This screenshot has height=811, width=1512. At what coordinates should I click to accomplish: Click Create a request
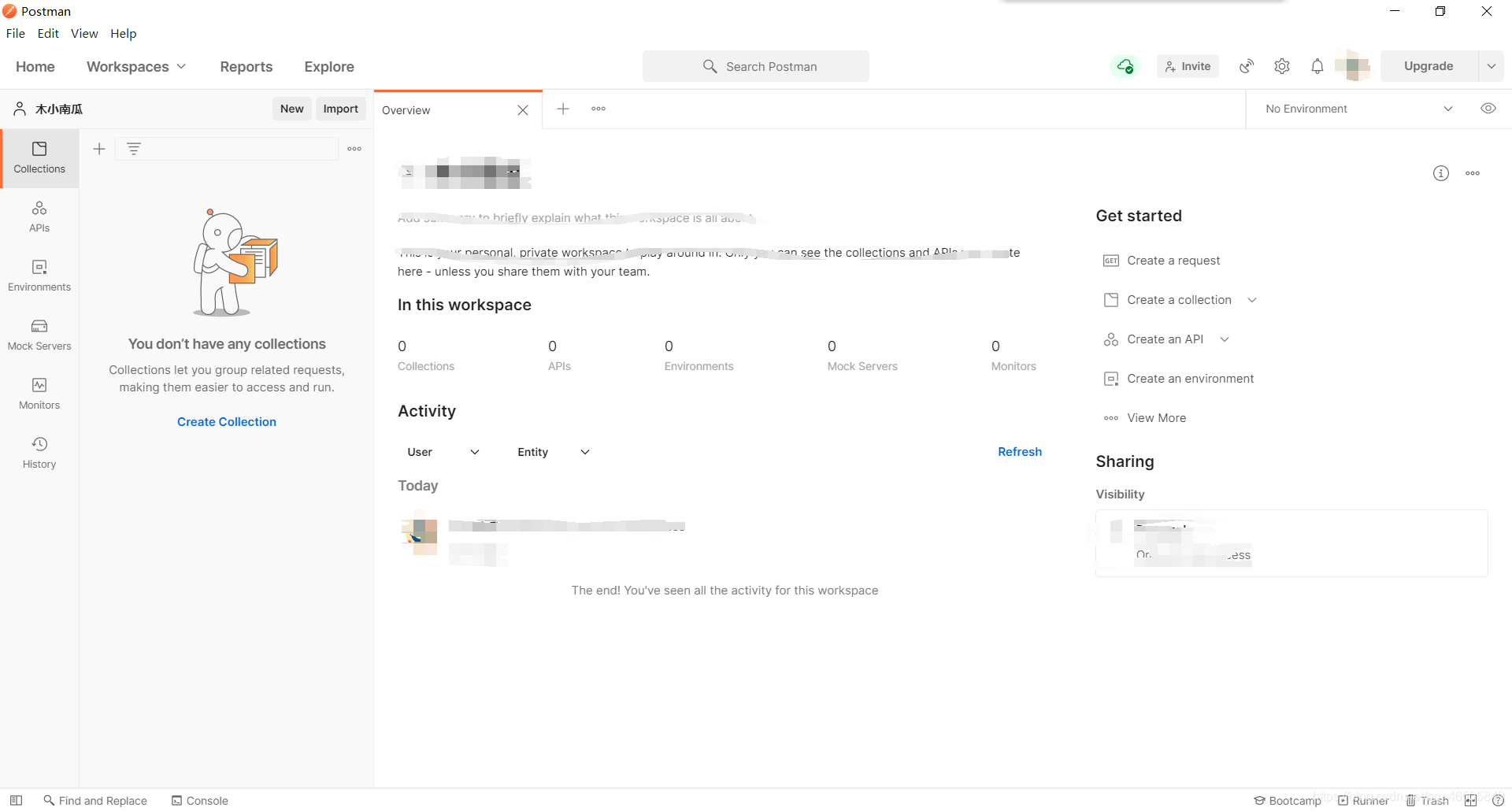(x=1162, y=261)
